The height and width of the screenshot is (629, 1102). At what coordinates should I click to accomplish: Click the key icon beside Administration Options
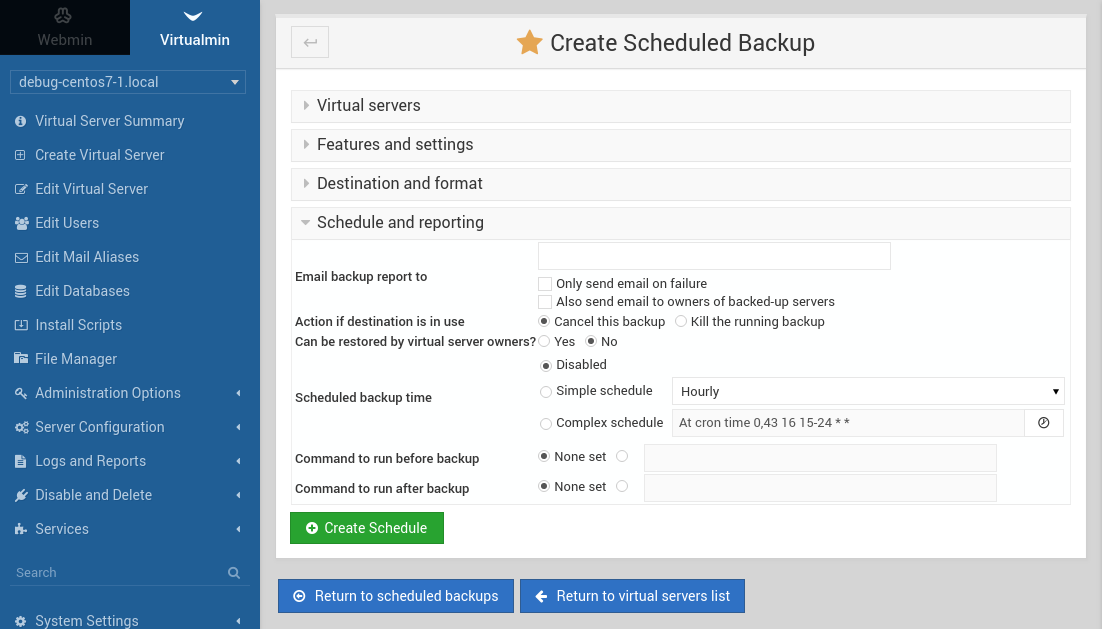pos(21,394)
